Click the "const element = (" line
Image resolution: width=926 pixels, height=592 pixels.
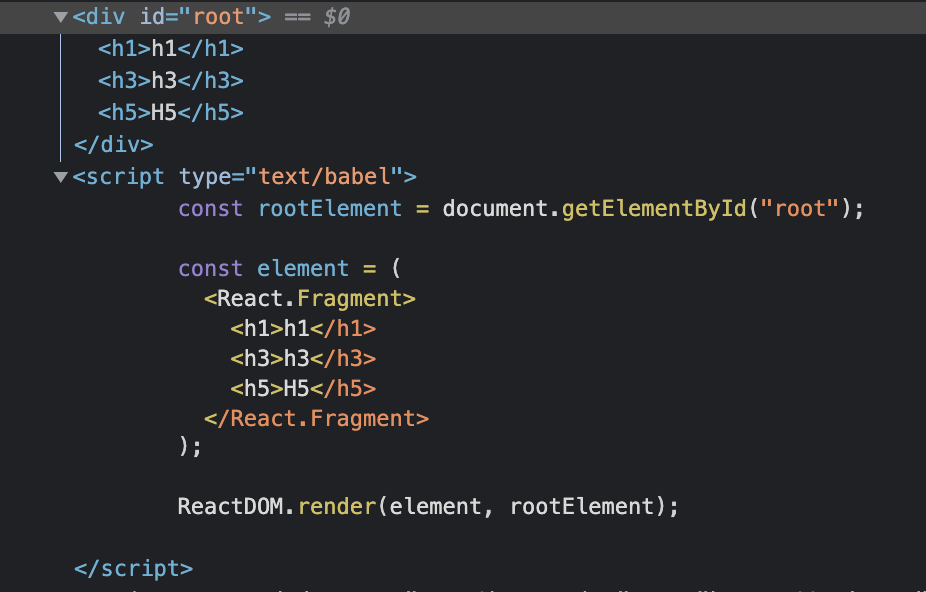pos(289,269)
